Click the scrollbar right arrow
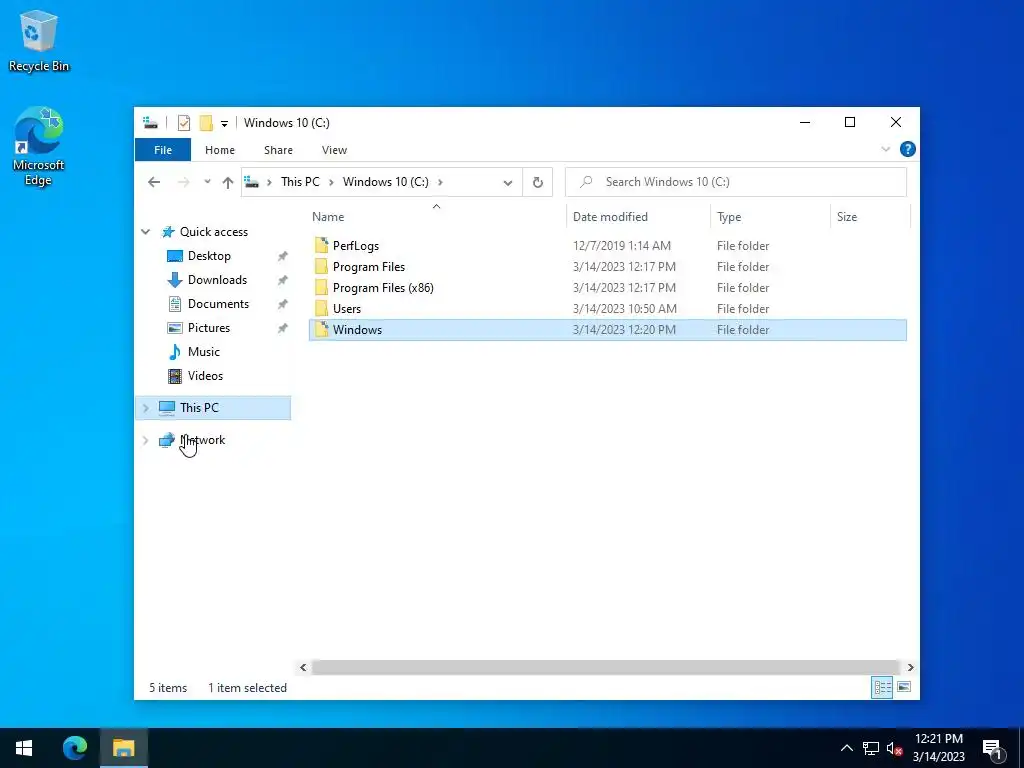The height and width of the screenshot is (768, 1024). point(910,667)
